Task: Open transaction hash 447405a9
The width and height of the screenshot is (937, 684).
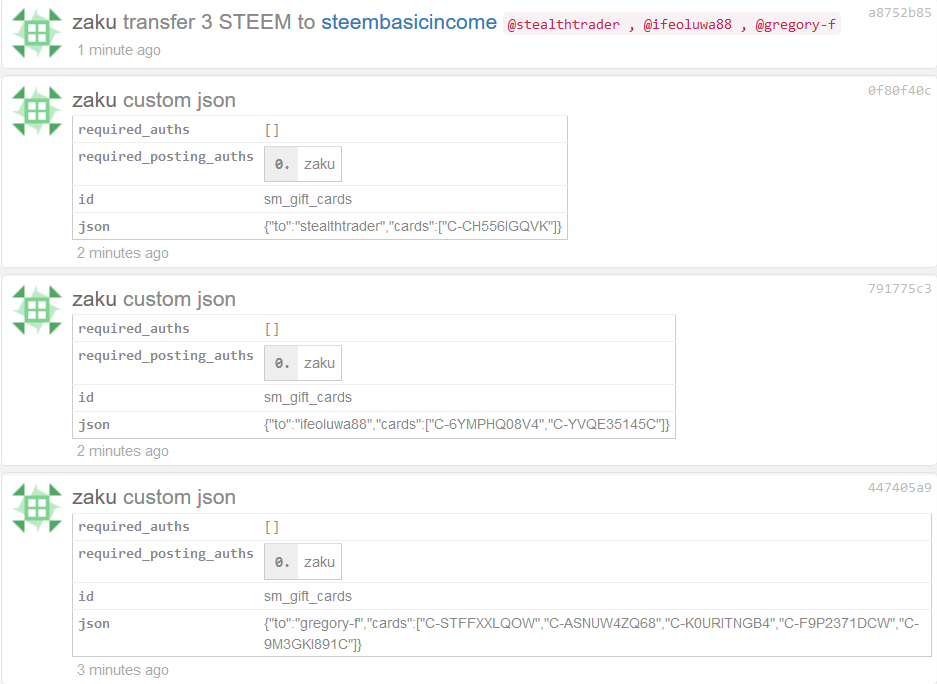Action: 899,487
